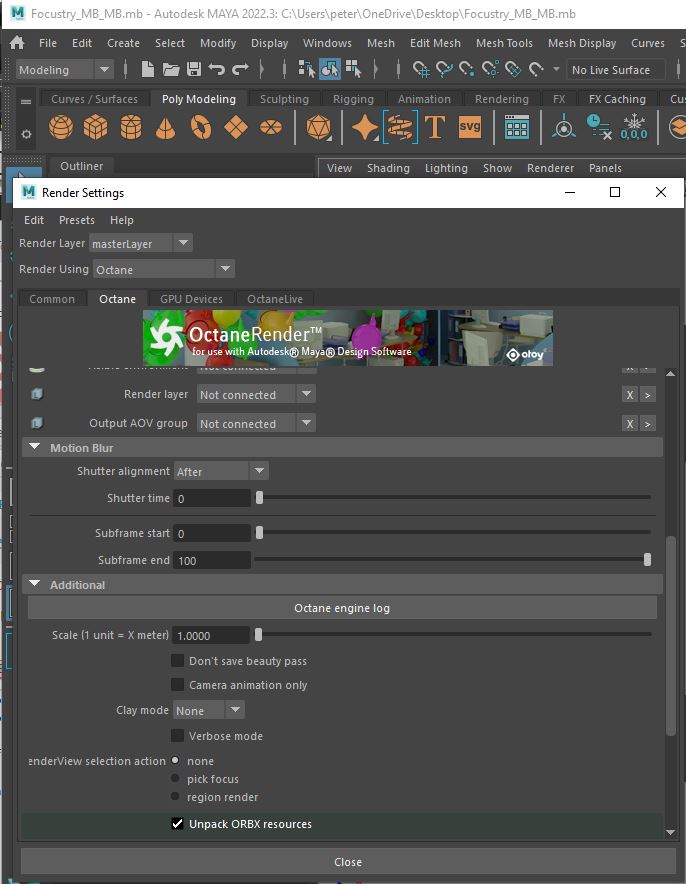Open the Shutter alignment dropdown
This screenshot has width=686, height=884.
tap(221, 471)
